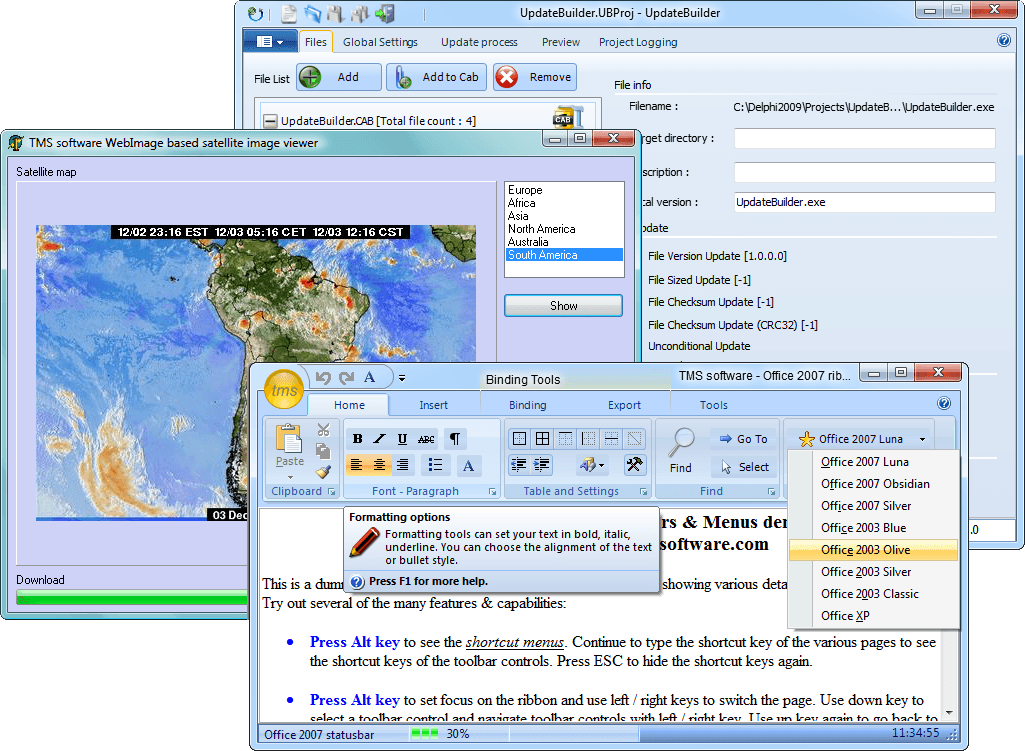Click the exit door icon in UpdateBuilder
Image resolution: width=1025 pixels, height=751 pixels.
(385, 13)
